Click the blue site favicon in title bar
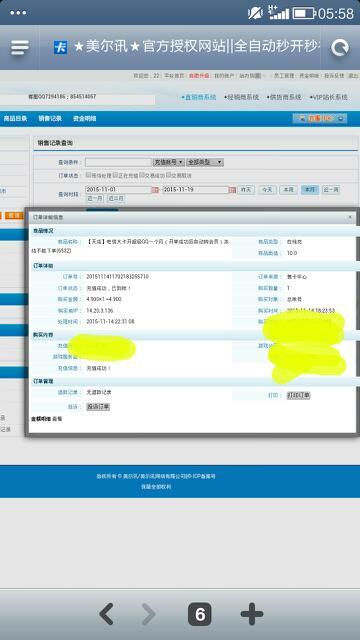Image resolution: width=360 pixels, height=640 pixels. (x=60, y=47)
